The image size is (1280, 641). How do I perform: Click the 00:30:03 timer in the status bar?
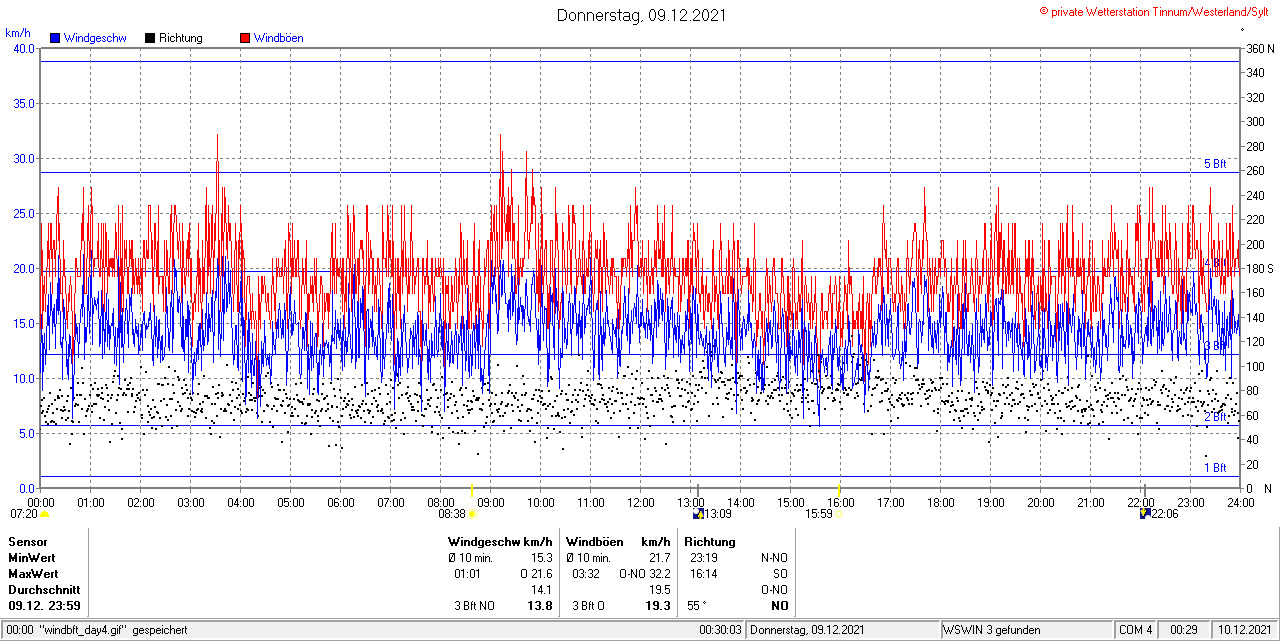tap(720, 630)
